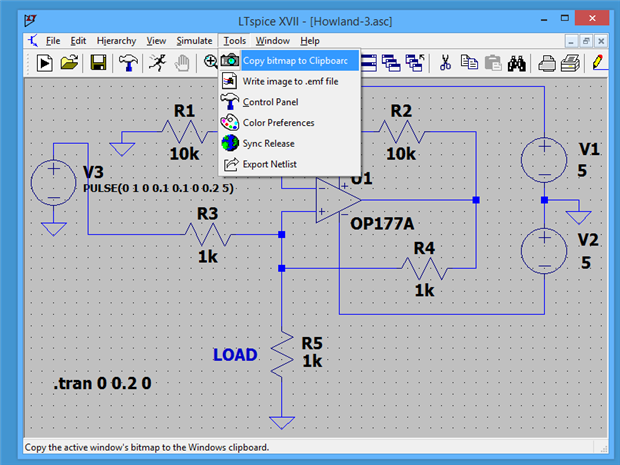Click the .tran 0 0.2 0 directive
Image resolution: width=620 pixels, height=465 pixels.
click(102, 383)
